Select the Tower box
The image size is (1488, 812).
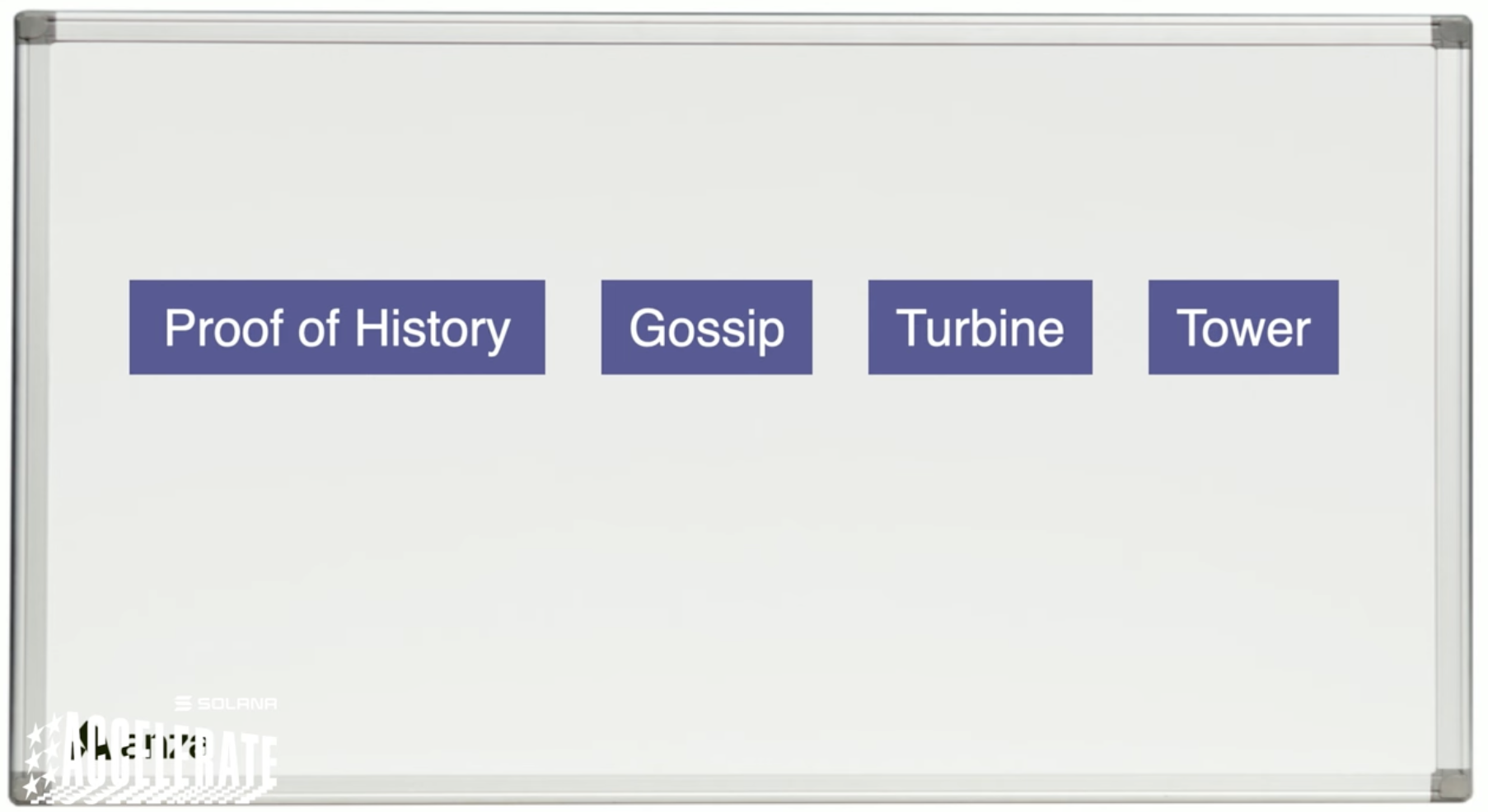1242,327
